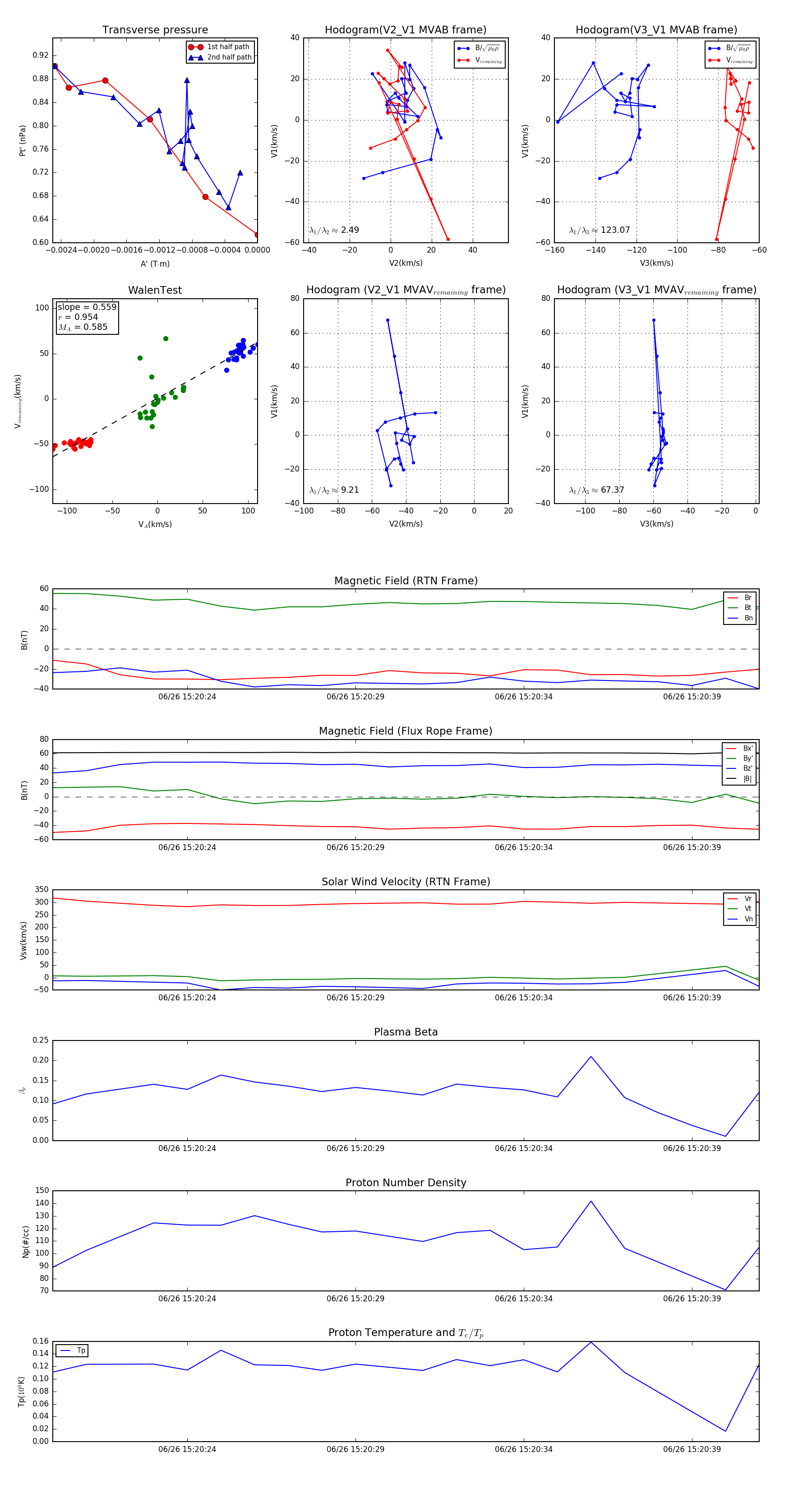Click the Vn legend entry in Solar Wind Velocity plot
This screenshot has height=1489, width=812.
click(x=740, y=919)
